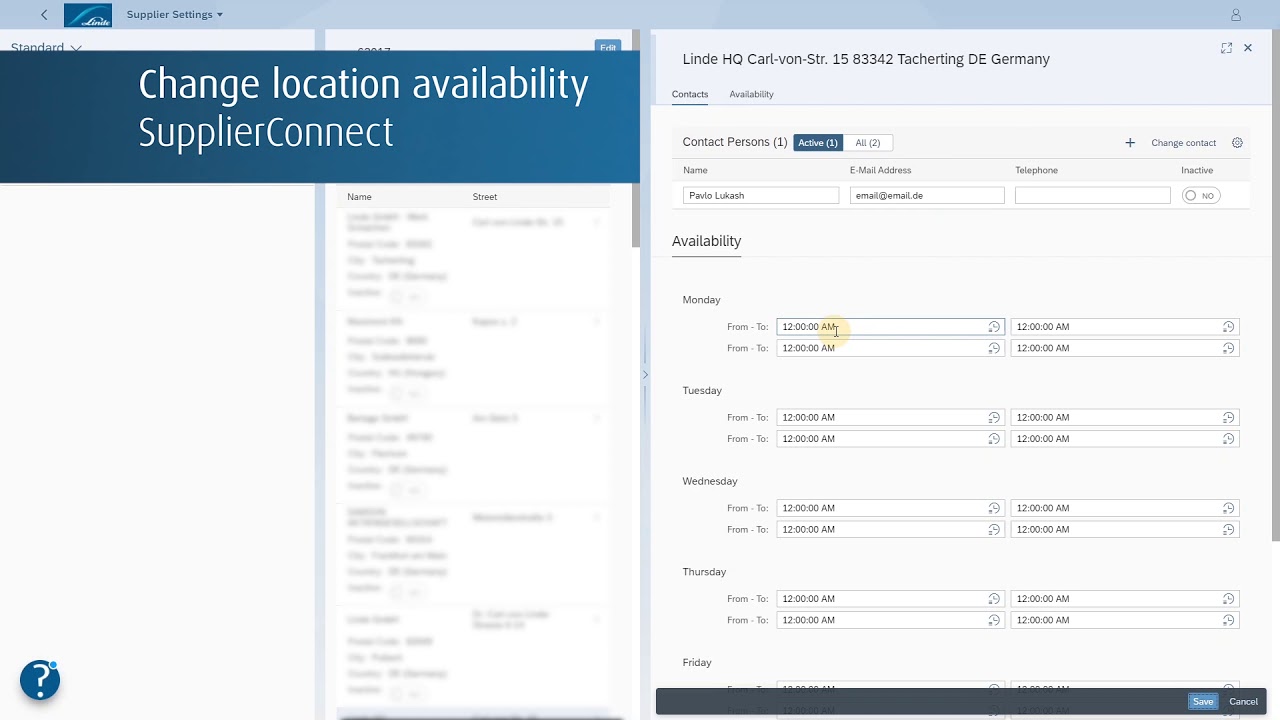Click the back arrow in header
This screenshot has width=1280, height=720.
pos(44,15)
